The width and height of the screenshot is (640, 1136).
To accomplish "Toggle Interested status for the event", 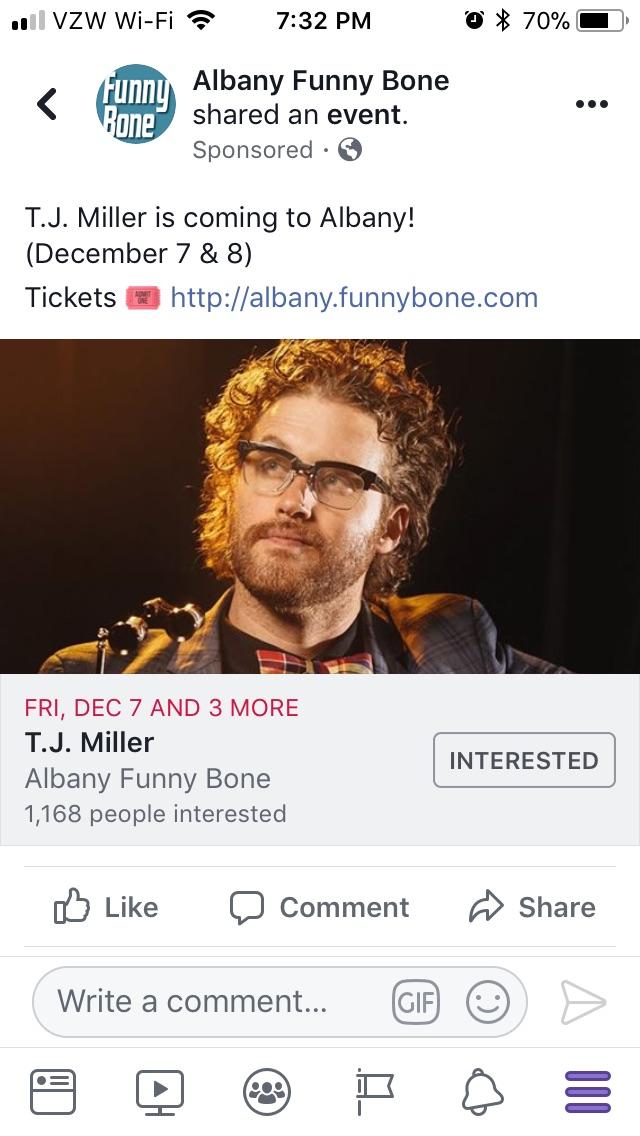I will (x=524, y=760).
